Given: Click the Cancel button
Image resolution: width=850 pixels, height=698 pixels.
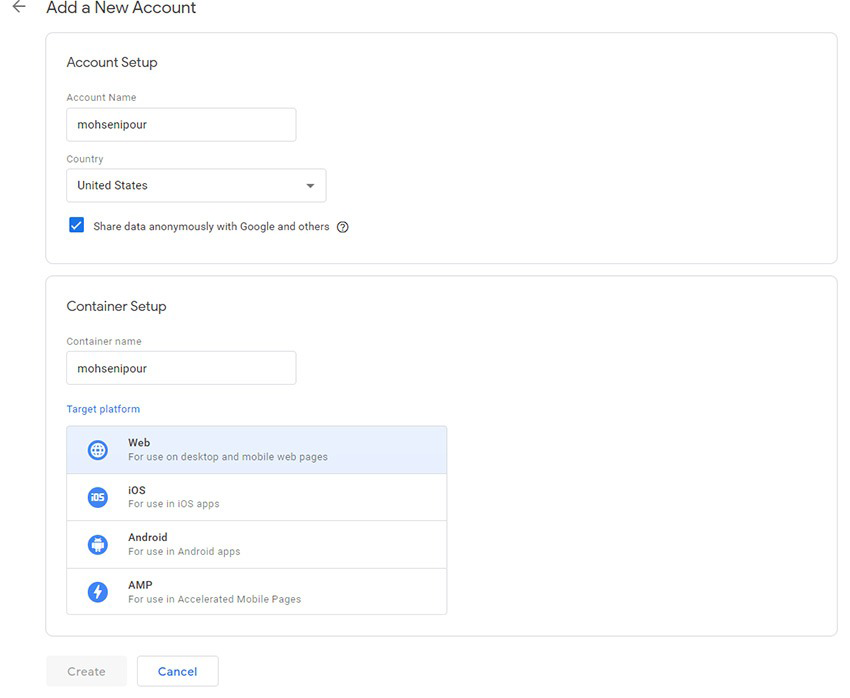Looking at the screenshot, I should tap(178, 671).
